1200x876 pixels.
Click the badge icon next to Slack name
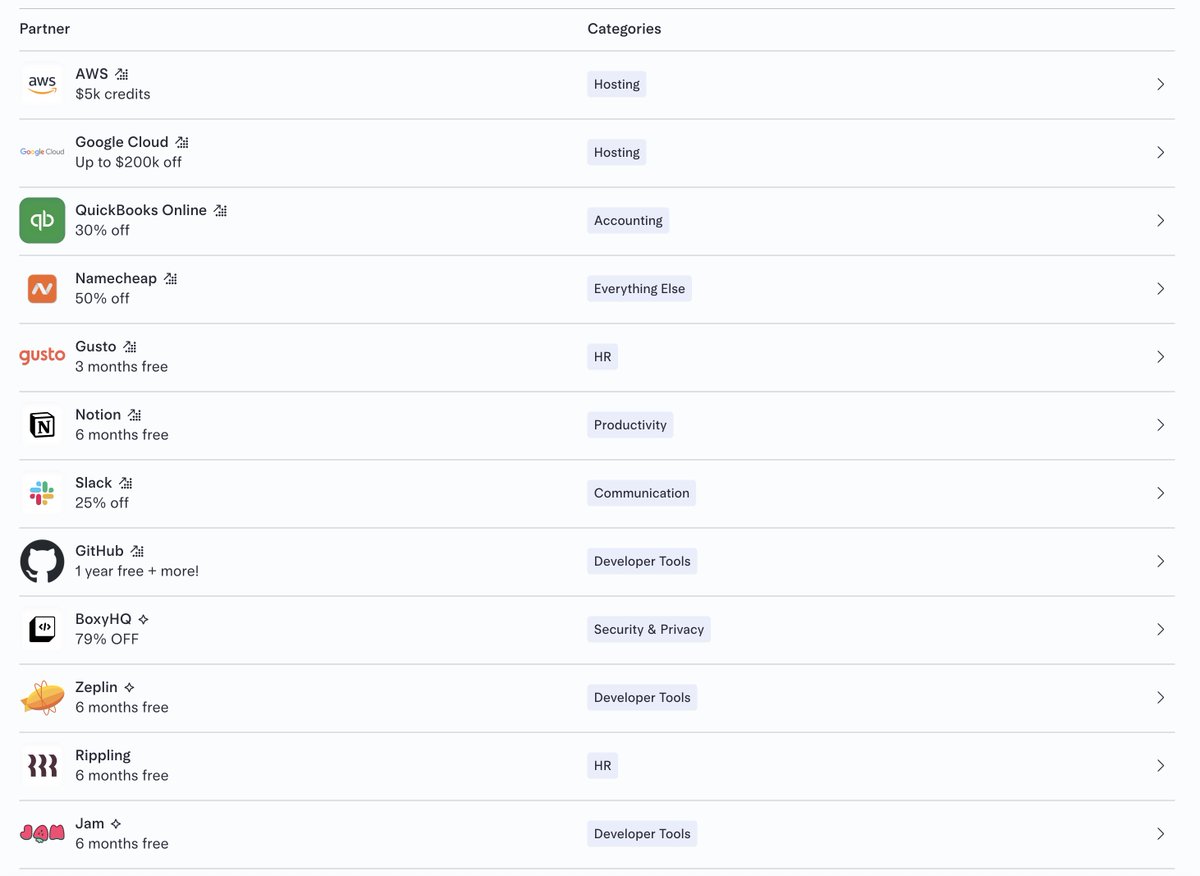point(125,482)
